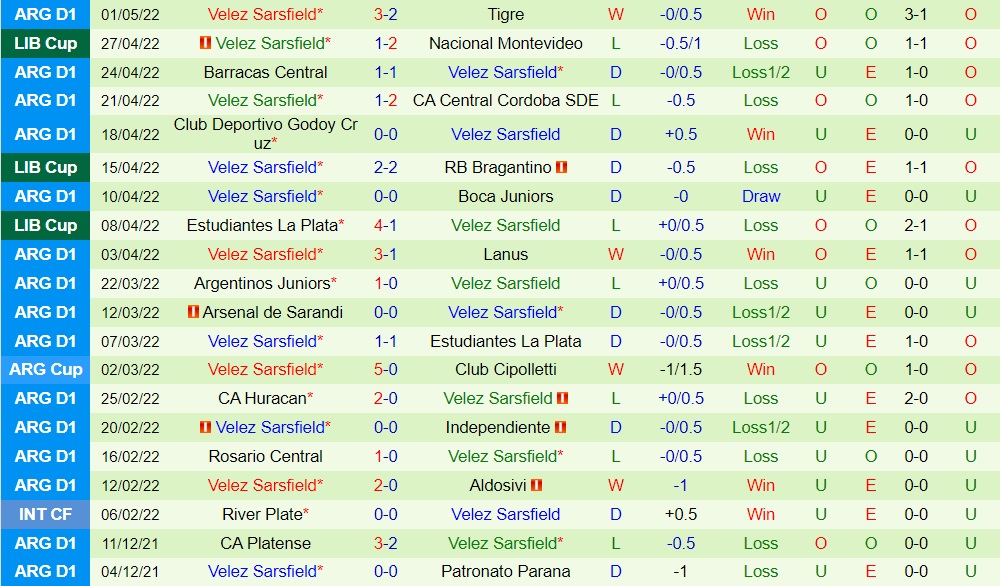Click the ARG Cup competition label
1000x586 pixels.
[x=46, y=369]
